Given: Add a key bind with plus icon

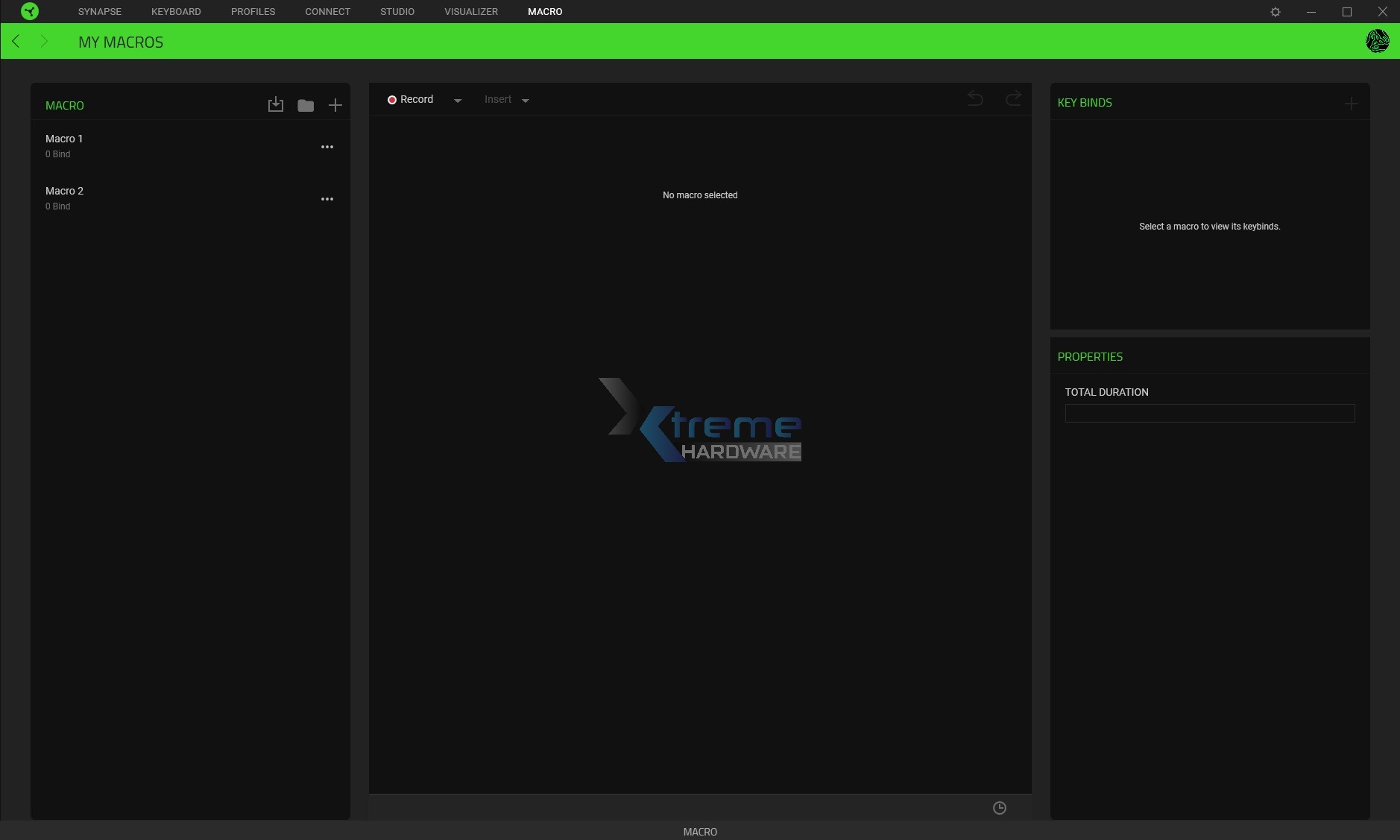Looking at the screenshot, I should click(1351, 104).
